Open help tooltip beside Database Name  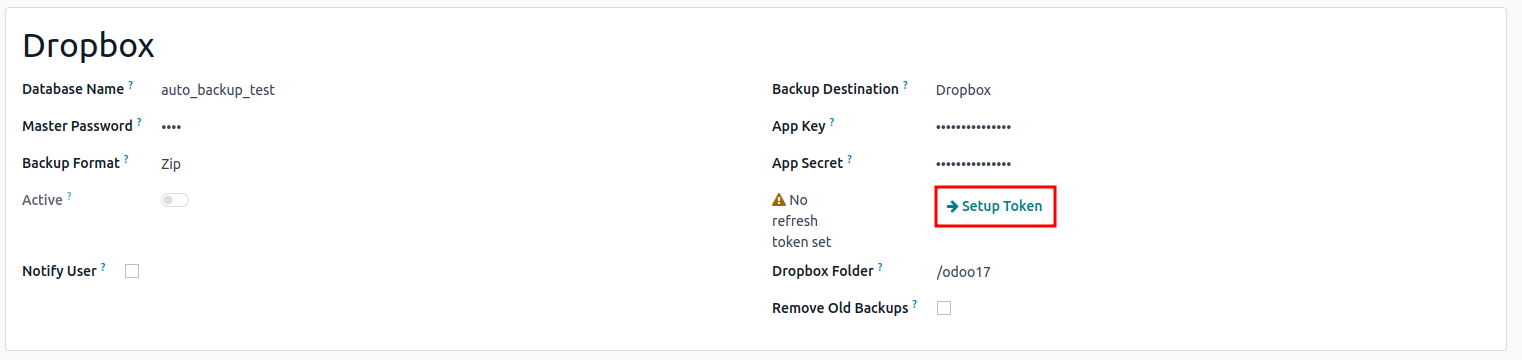(x=130, y=86)
